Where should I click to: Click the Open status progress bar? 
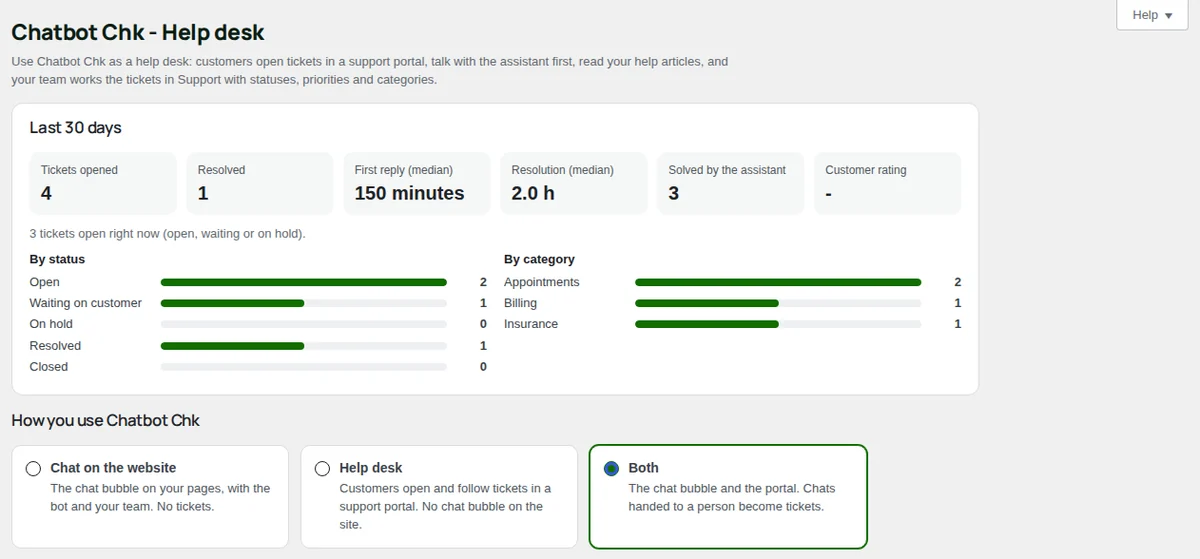(x=304, y=282)
